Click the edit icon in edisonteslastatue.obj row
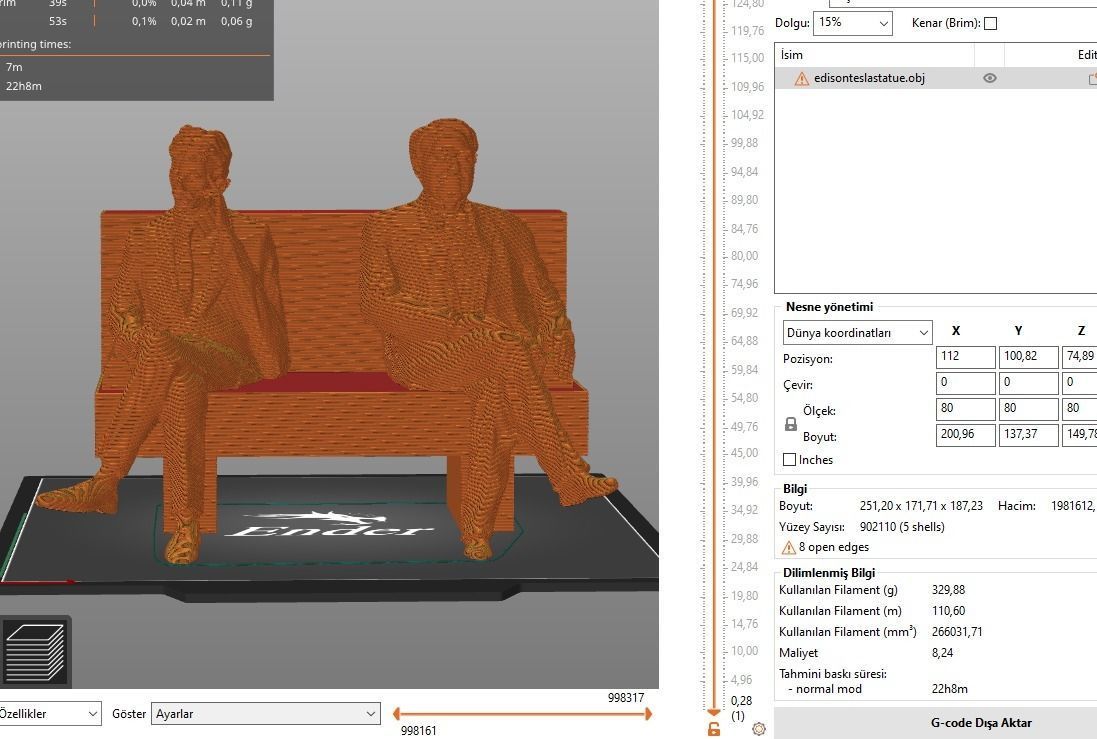The height and width of the screenshot is (739, 1097). tap(1092, 79)
